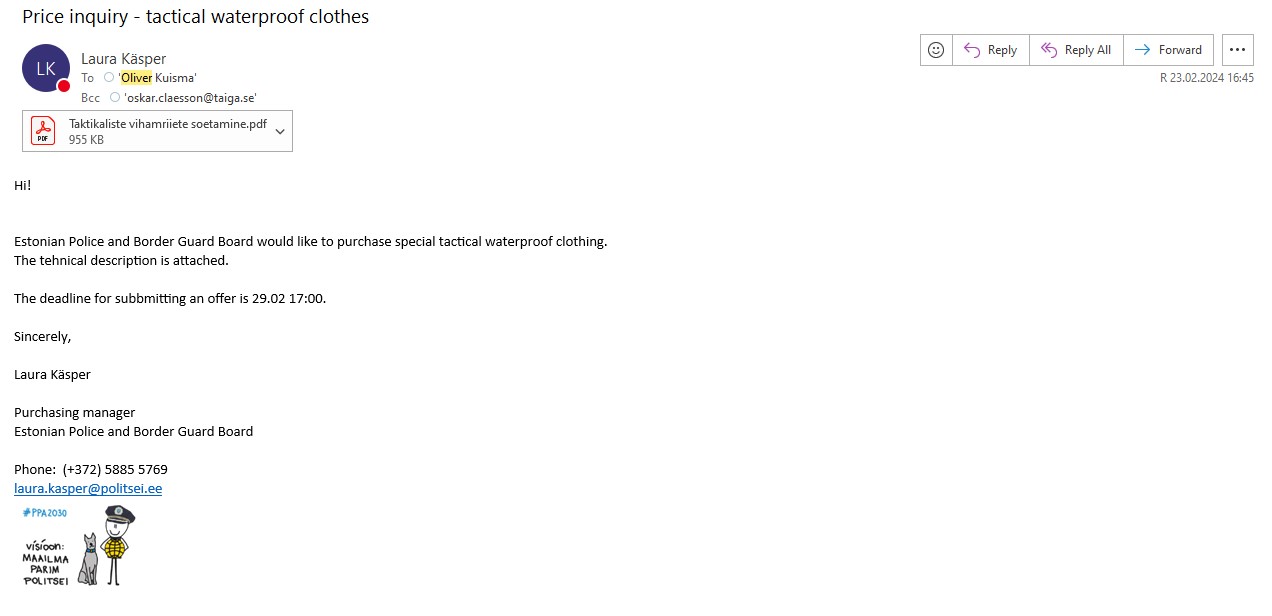Click the Reply button label
The image size is (1272, 616).
1002,50
